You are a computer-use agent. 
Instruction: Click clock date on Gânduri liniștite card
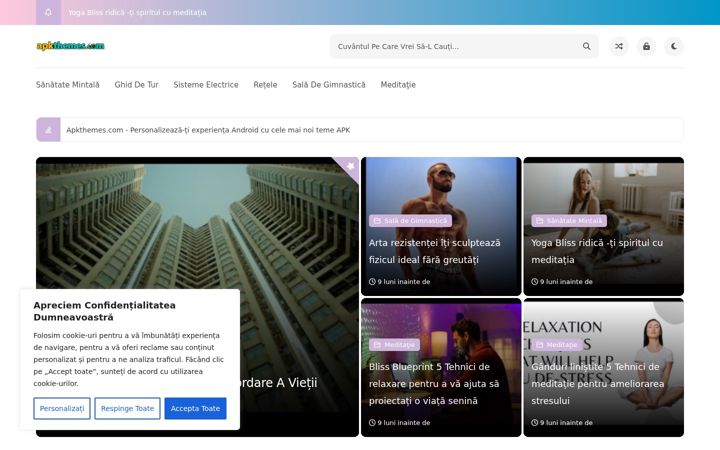coord(562,423)
